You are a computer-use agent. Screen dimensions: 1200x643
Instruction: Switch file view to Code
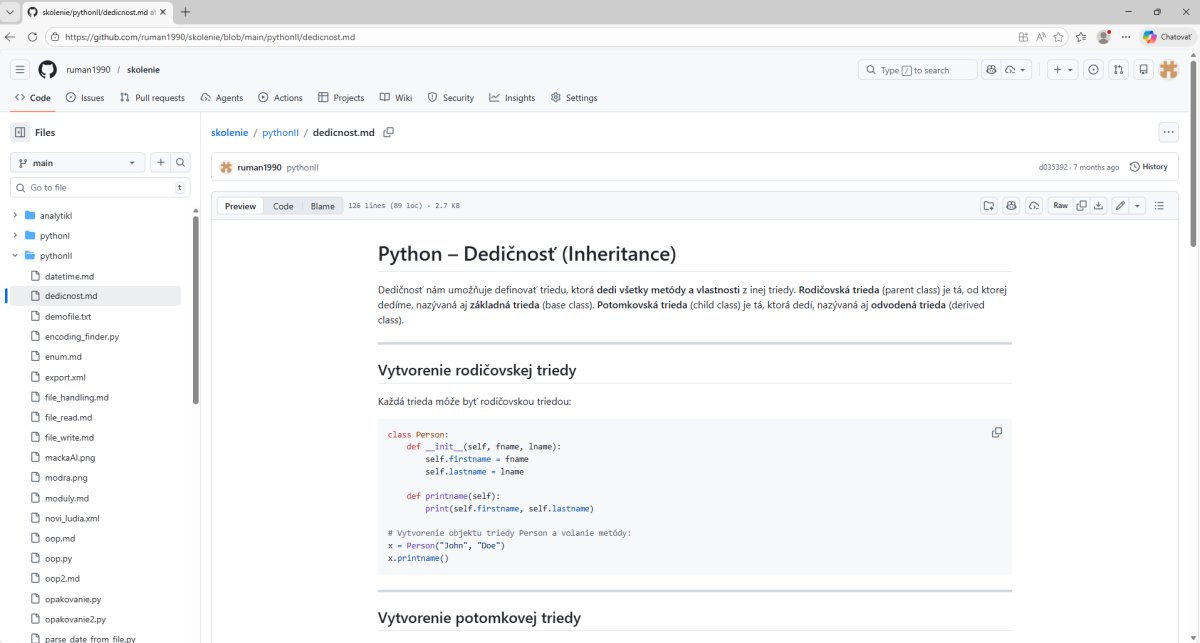pyautogui.click(x=283, y=206)
